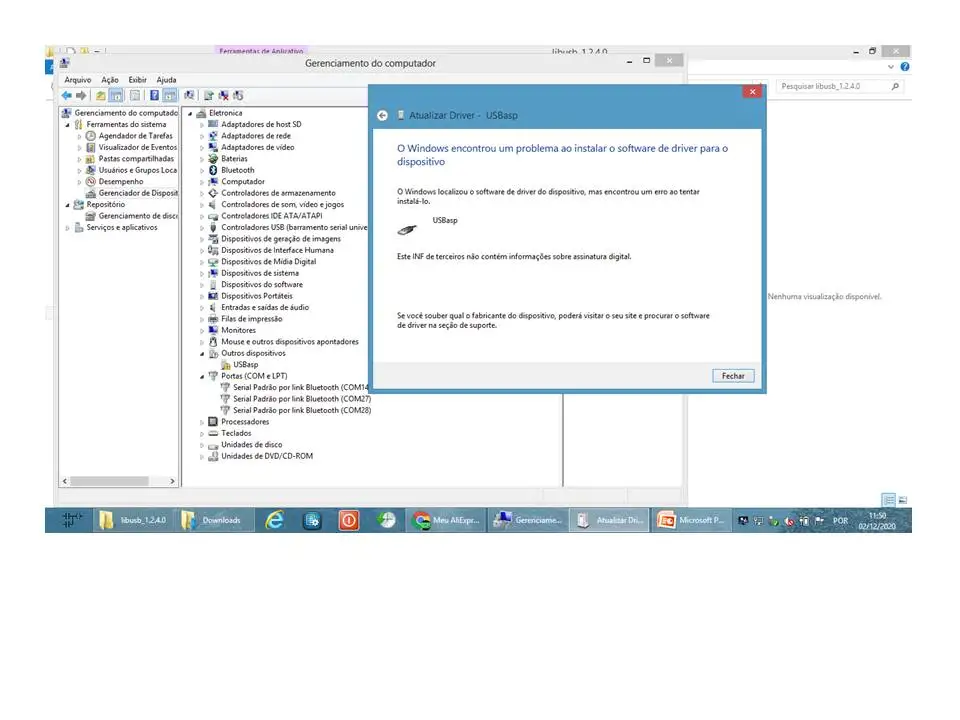The width and height of the screenshot is (960, 720).
Task: Expand the Processadores category
Action: tap(202, 422)
